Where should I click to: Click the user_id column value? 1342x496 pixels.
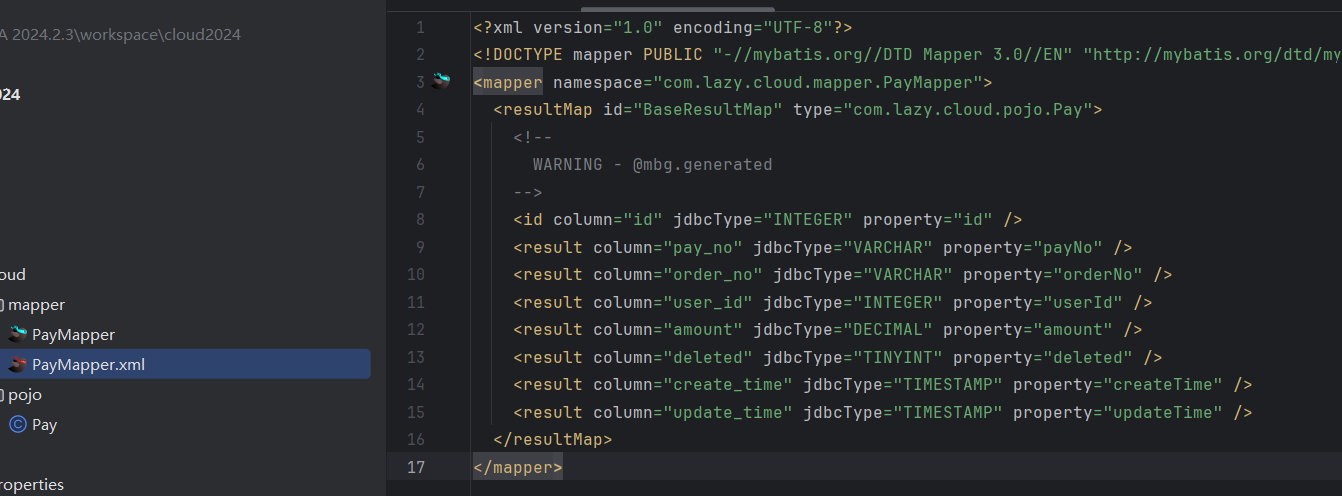708,302
